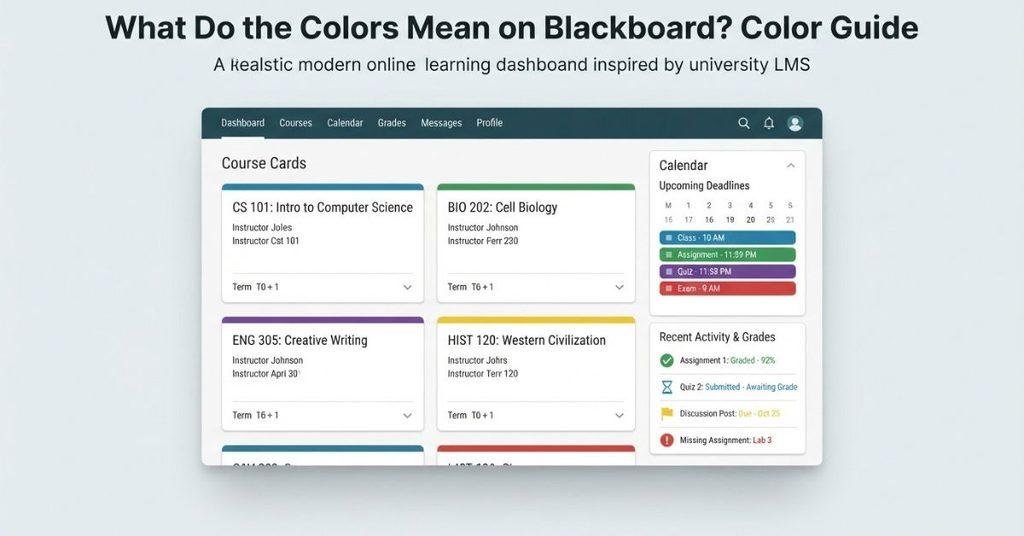Go to the Calendar tab
This screenshot has height=536, width=1024.
click(345, 123)
